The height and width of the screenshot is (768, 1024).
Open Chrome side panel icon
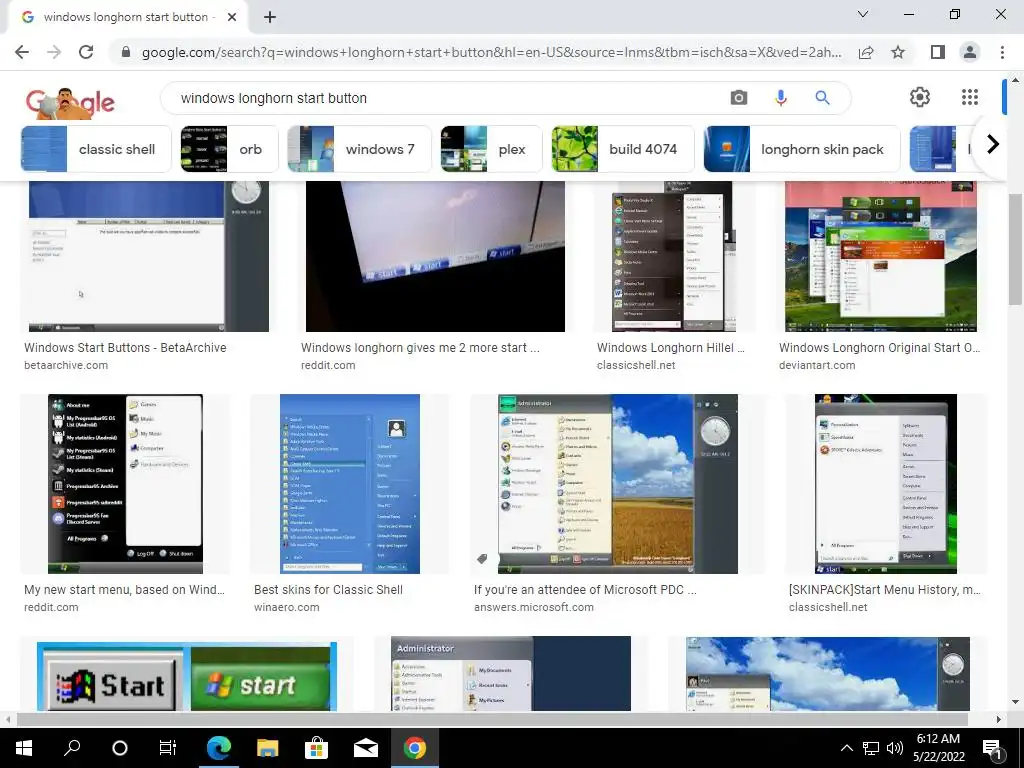[938, 52]
